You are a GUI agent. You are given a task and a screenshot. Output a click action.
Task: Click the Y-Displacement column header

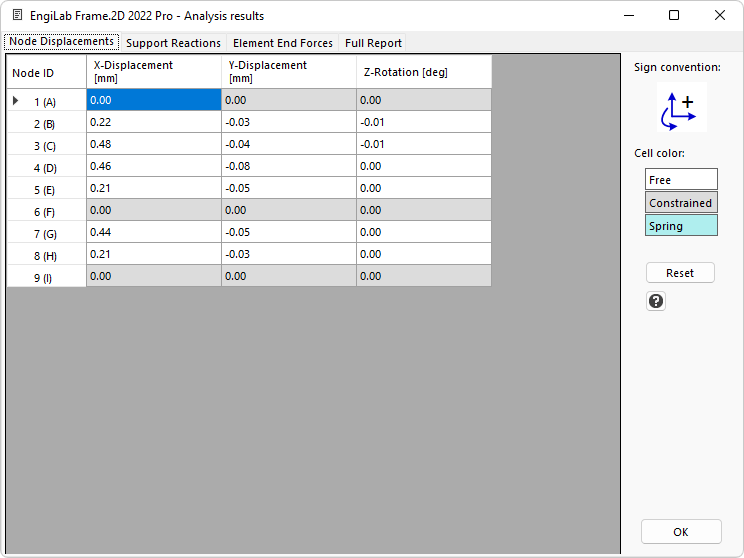click(288, 72)
